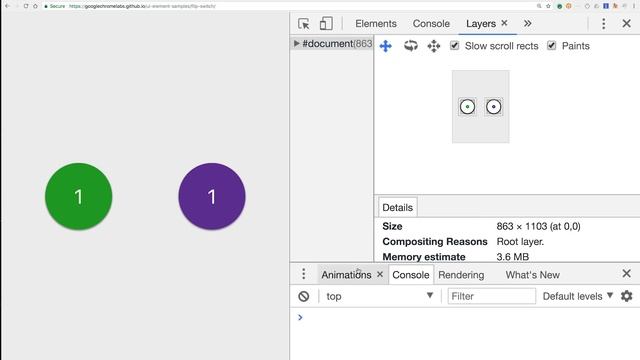Screen dimensions: 640x360
Task: Select the rotate mode tool
Action: point(411,46)
